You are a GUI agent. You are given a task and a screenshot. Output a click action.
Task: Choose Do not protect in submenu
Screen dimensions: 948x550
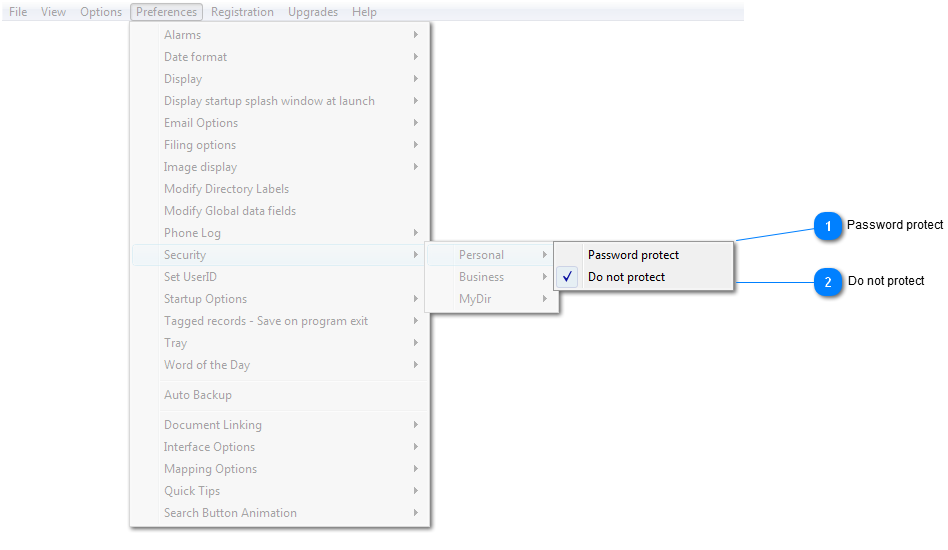(644, 277)
